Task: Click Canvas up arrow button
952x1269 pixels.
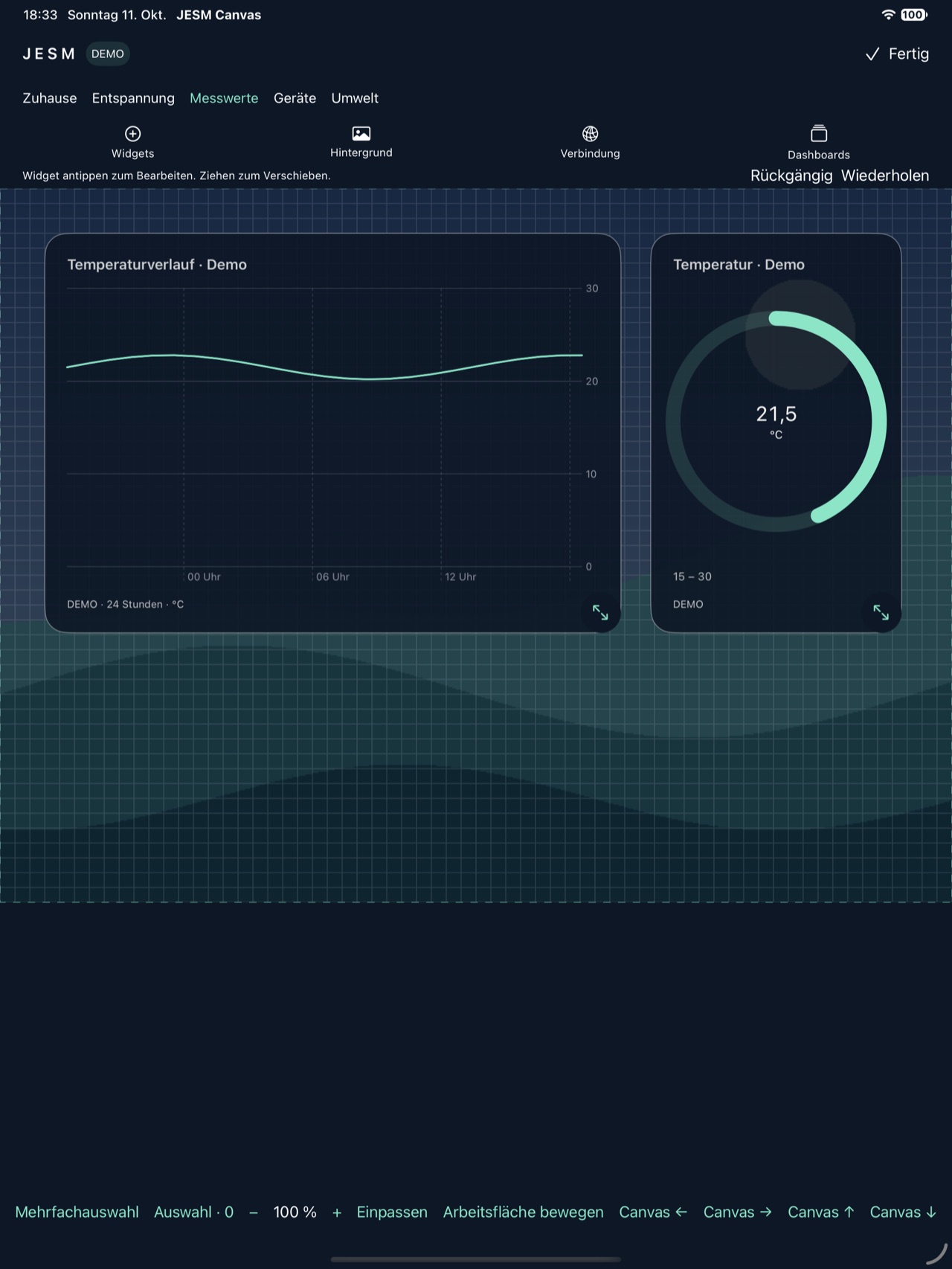Action: pyautogui.click(x=821, y=1212)
